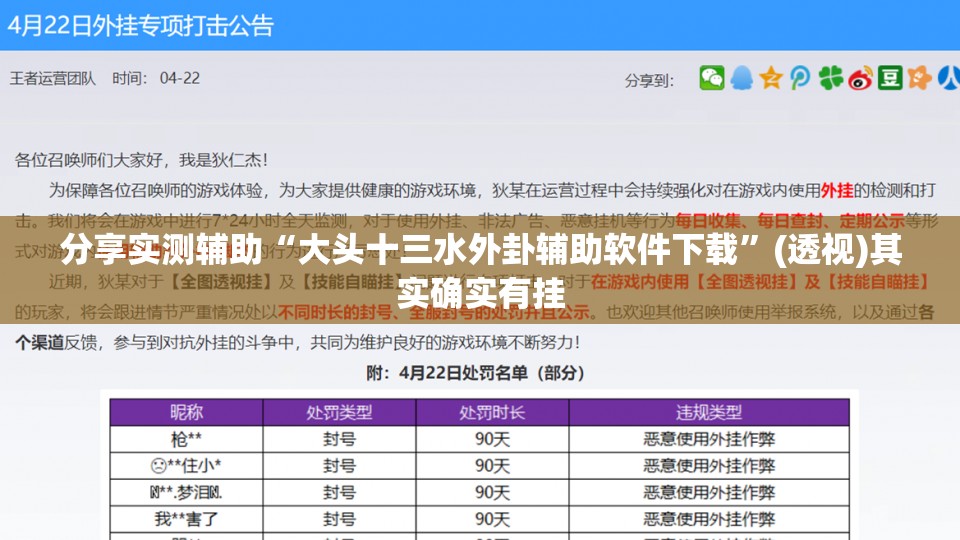Click 恶意使用外挂作弊 in the 枪** row
The width and height of the screenshot is (960, 540).
(709, 439)
